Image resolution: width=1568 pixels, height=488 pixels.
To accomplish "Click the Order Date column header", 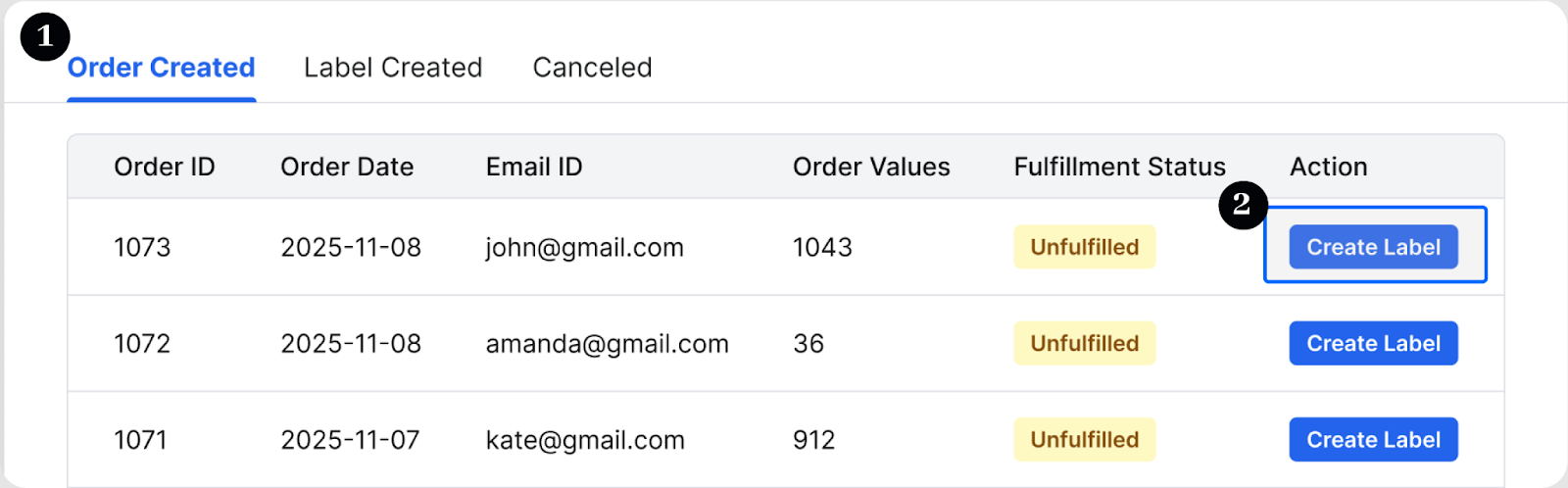I will tap(347, 167).
